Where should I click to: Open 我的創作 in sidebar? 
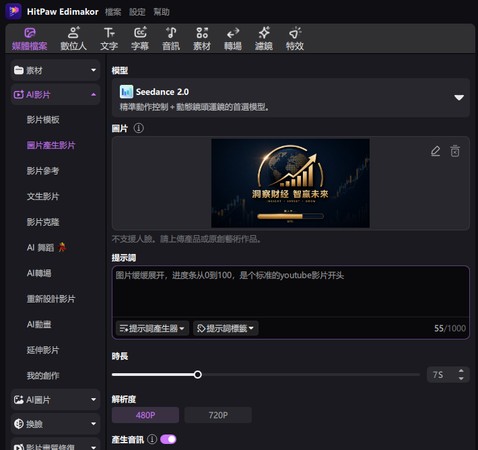pos(43,376)
